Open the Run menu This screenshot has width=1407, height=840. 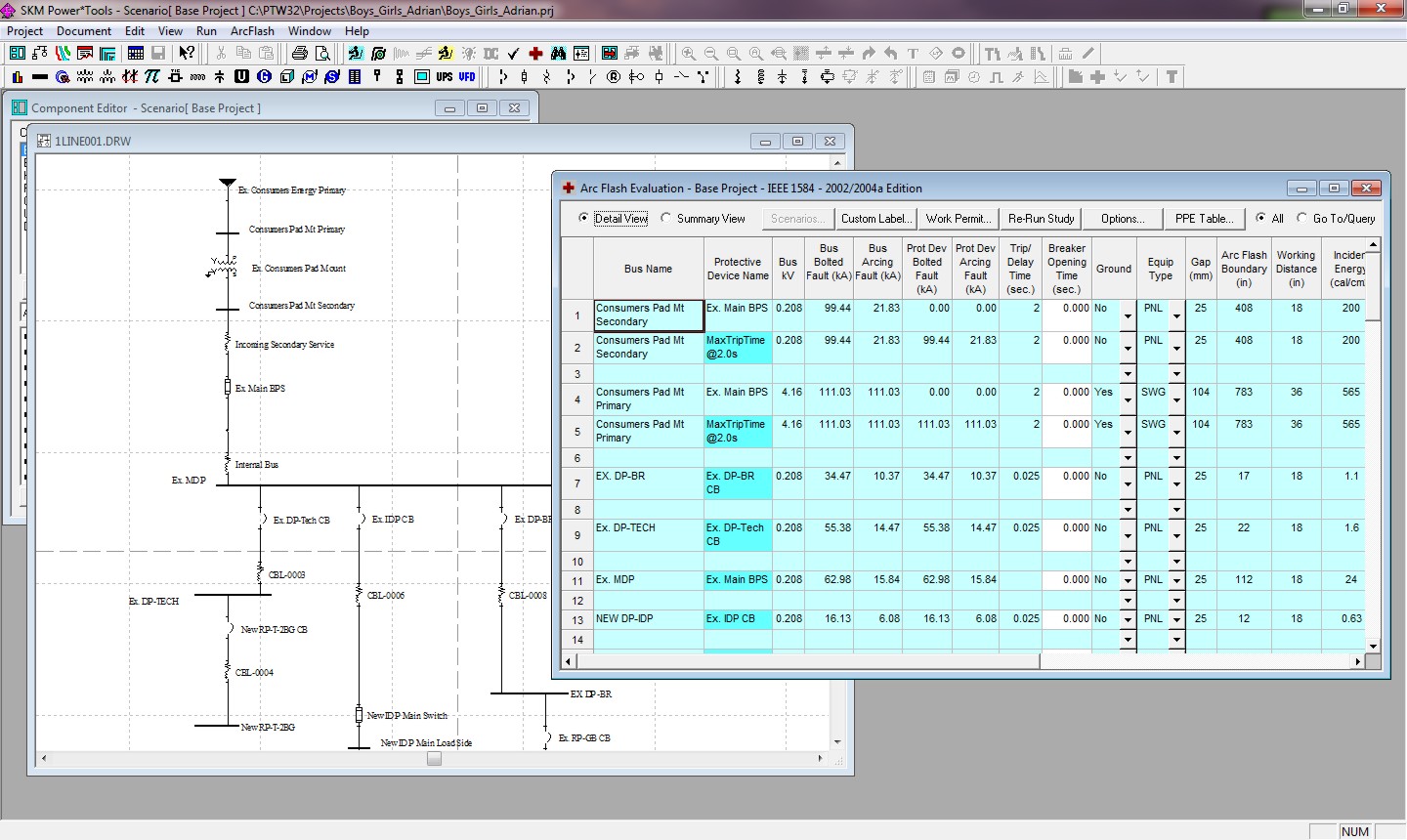(206, 31)
